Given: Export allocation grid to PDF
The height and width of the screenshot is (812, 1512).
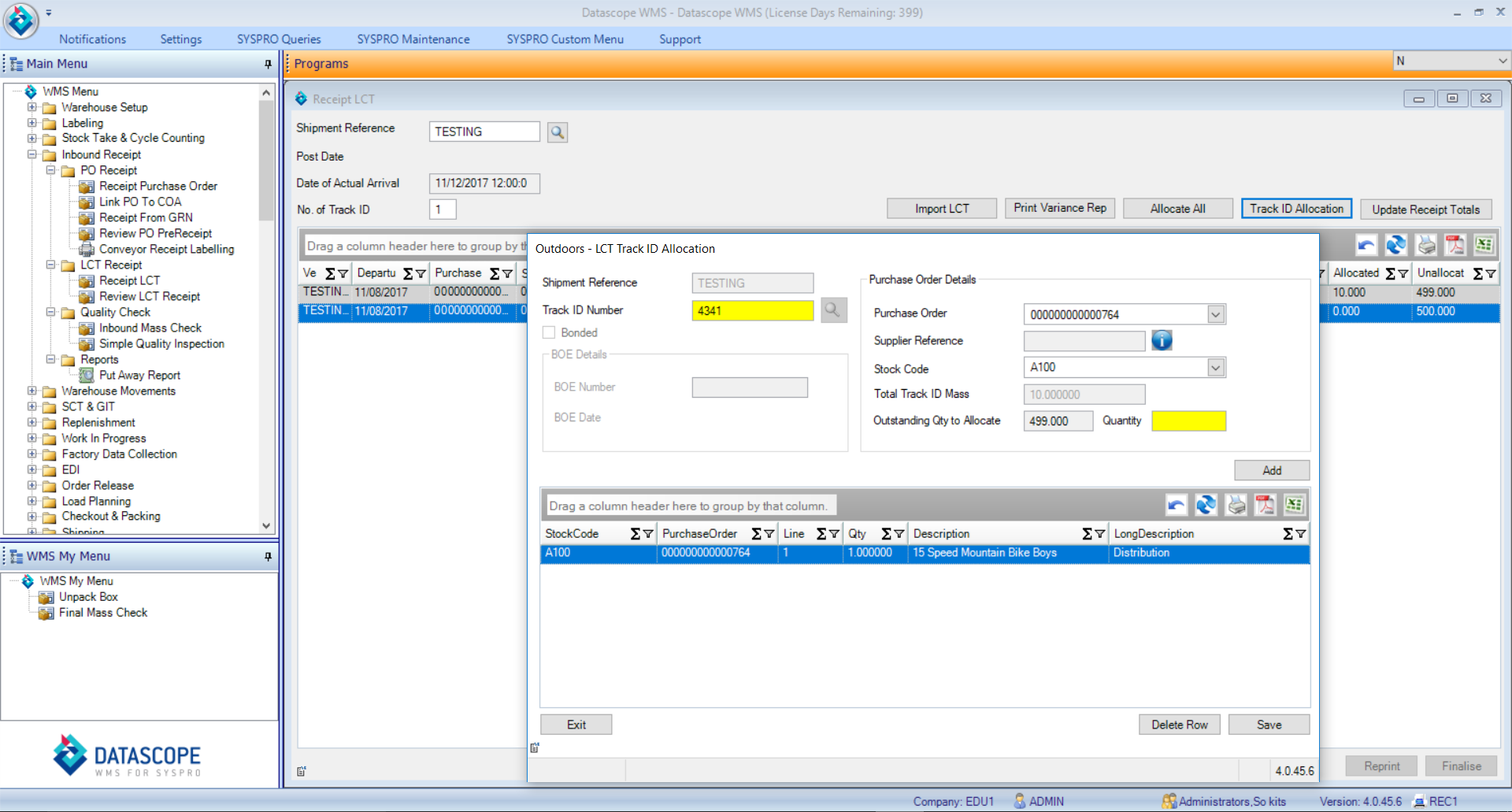Looking at the screenshot, I should 1265,505.
